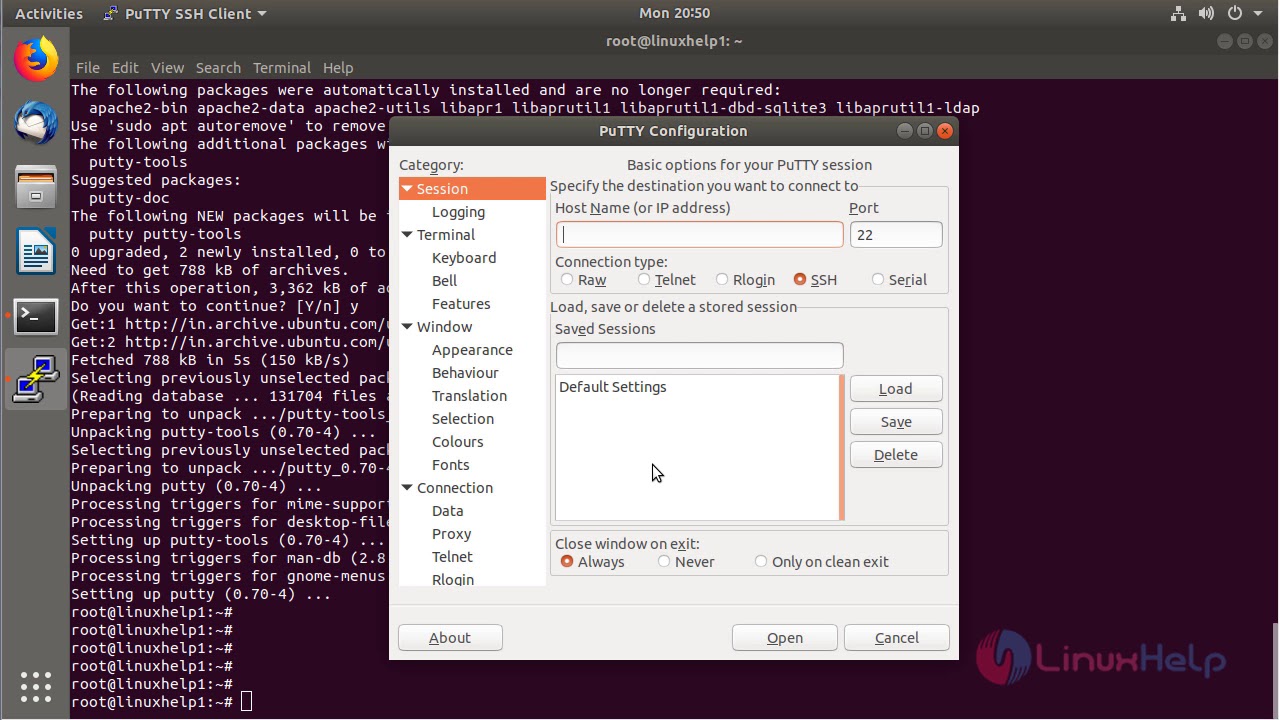Select Translation category
Viewport: 1280px width, 720px height.
(469, 396)
